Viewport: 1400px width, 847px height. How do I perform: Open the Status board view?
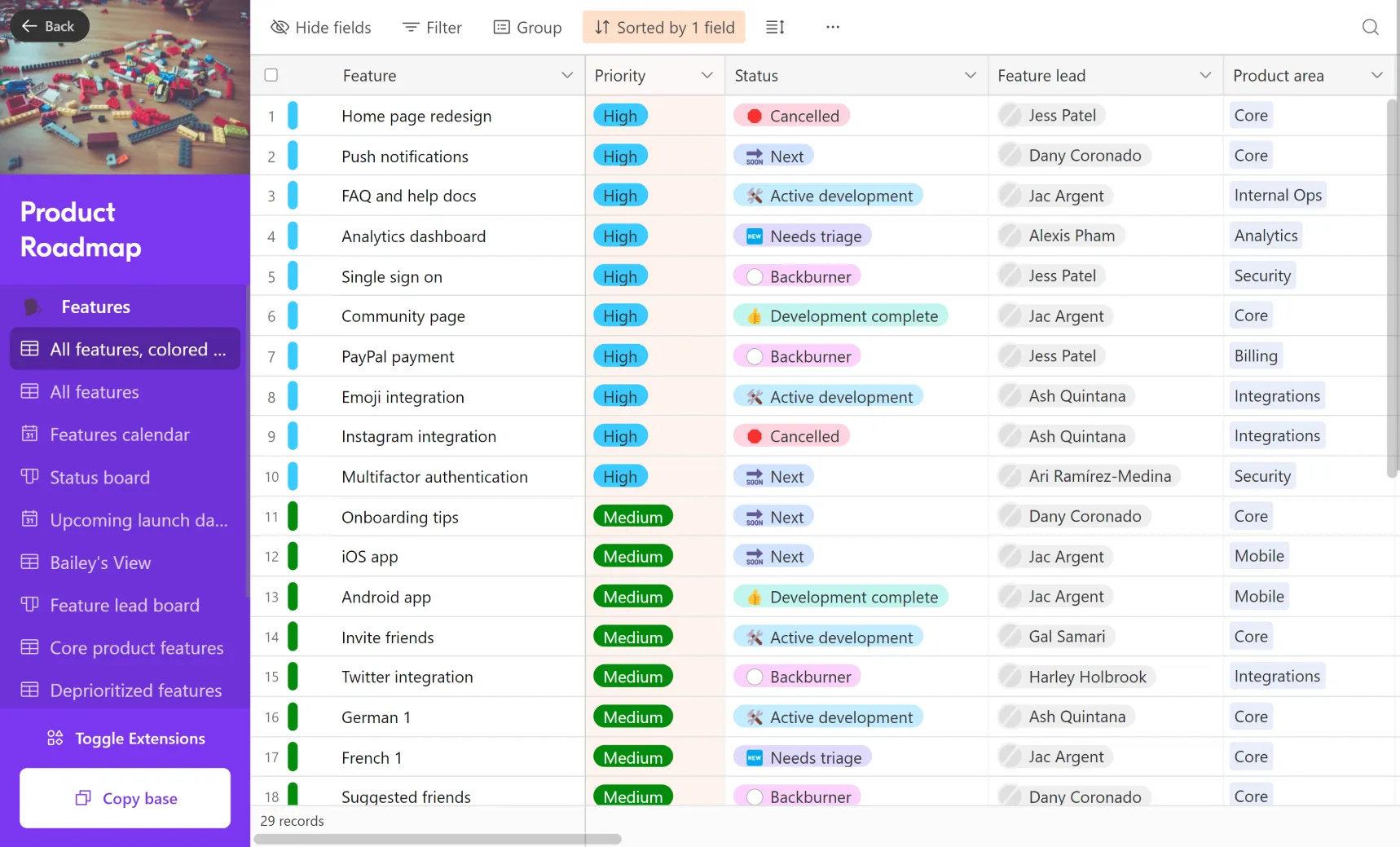tap(99, 477)
